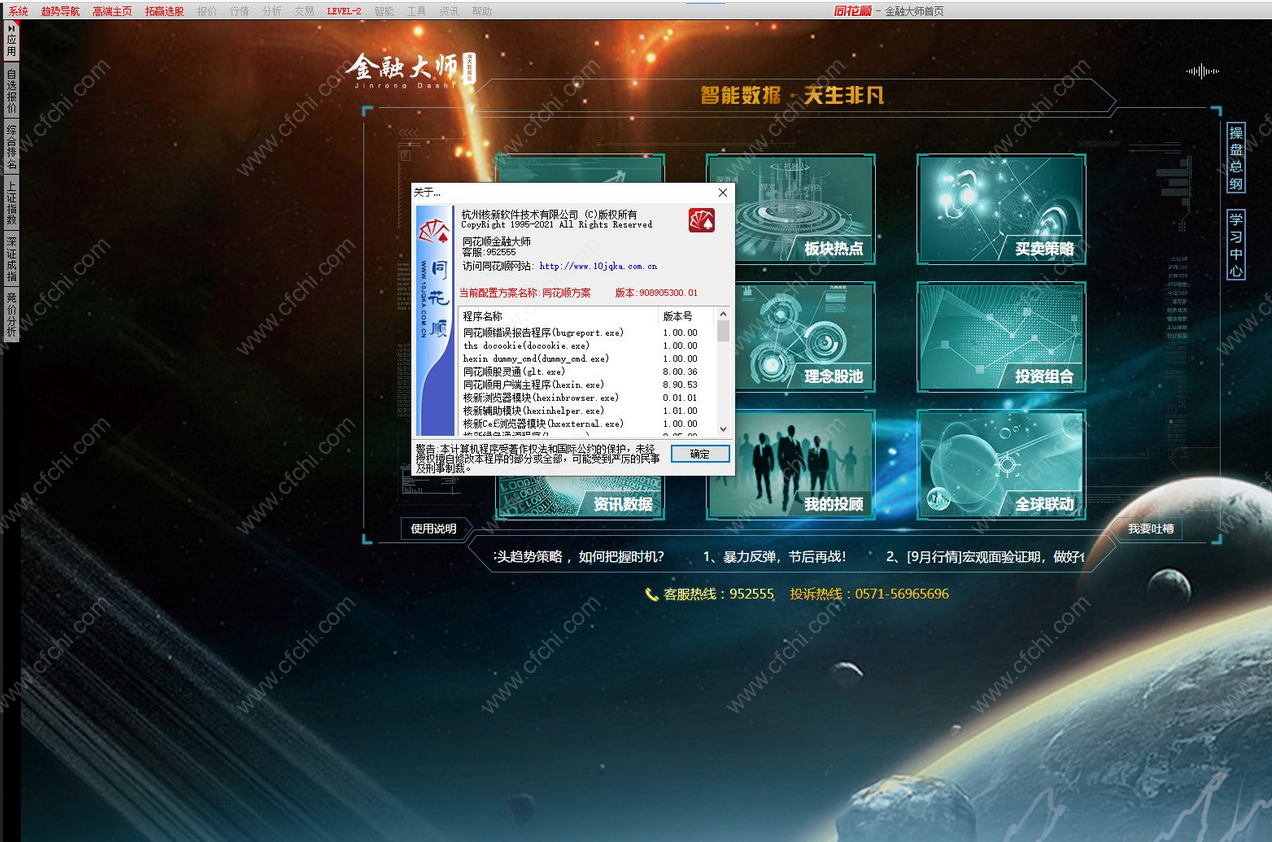Select the 应用 sidebar tab
The height and width of the screenshot is (842, 1272).
tap(12, 41)
